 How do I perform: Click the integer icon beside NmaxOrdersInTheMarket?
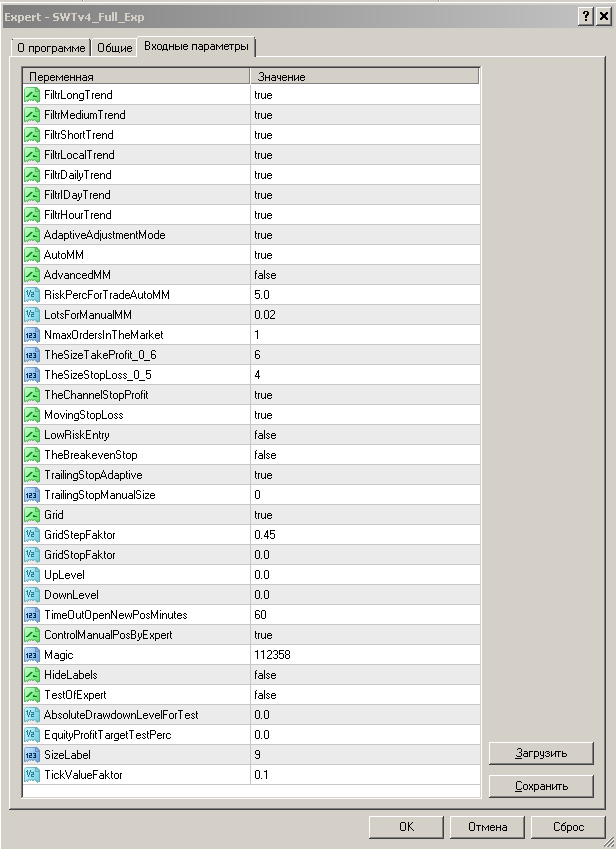(x=32, y=335)
